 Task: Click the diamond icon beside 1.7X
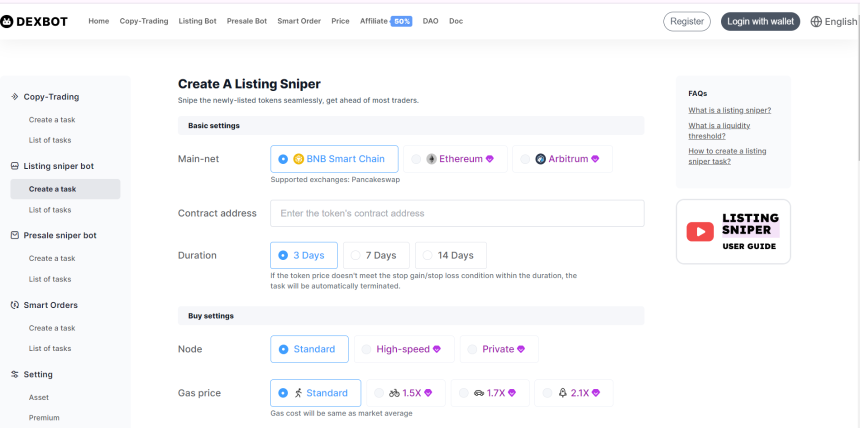pos(512,393)
